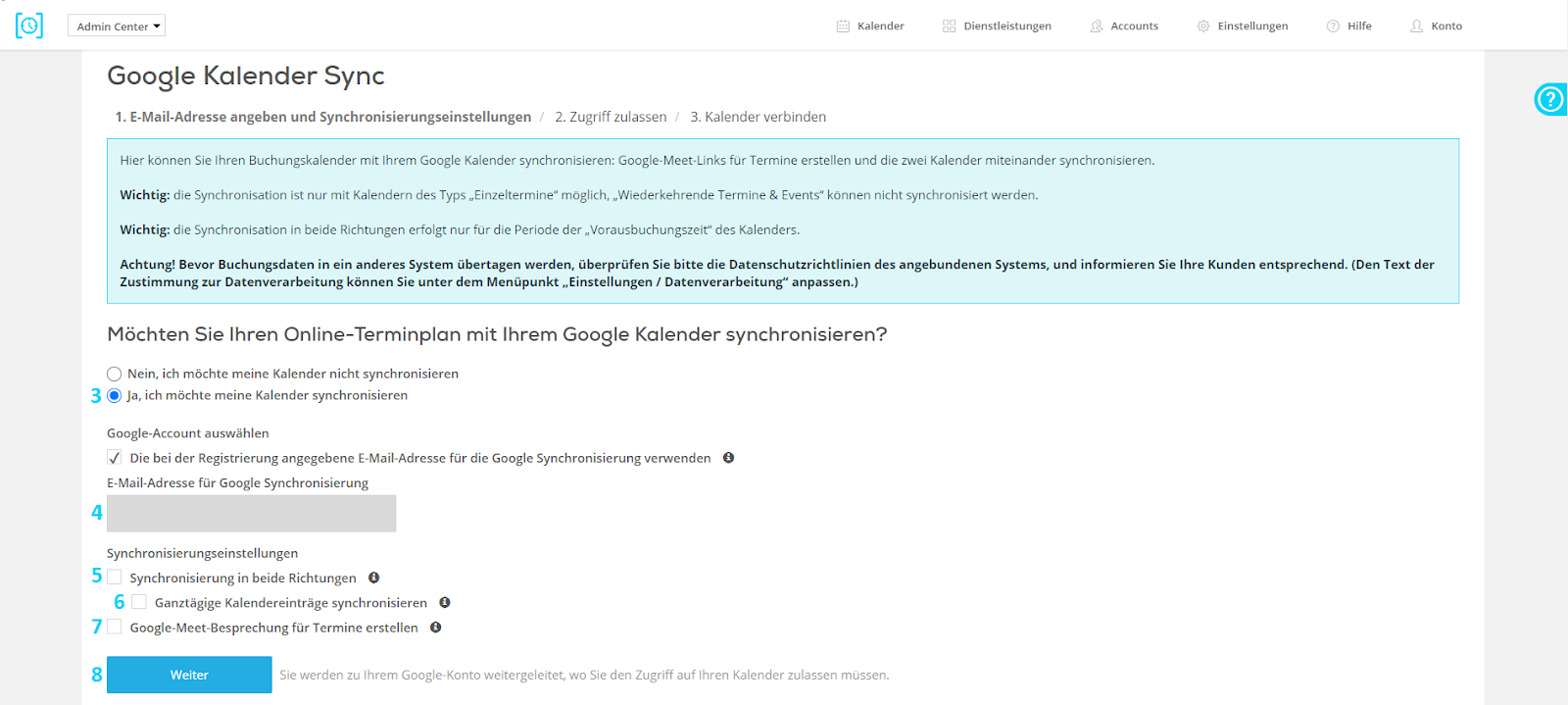Open the Hilfe menu
1568x705 pixels.
(x=1349, y=26)
